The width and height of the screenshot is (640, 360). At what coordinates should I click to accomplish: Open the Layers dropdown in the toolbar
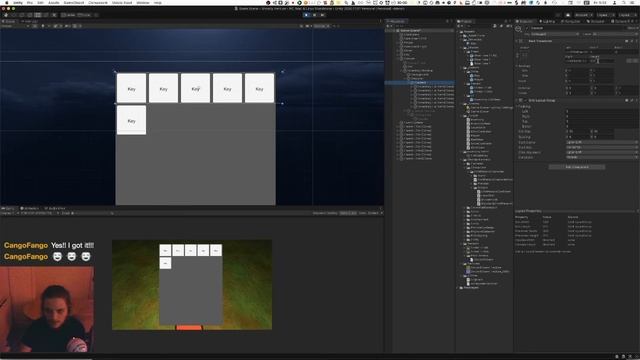(x=605, y=15)
